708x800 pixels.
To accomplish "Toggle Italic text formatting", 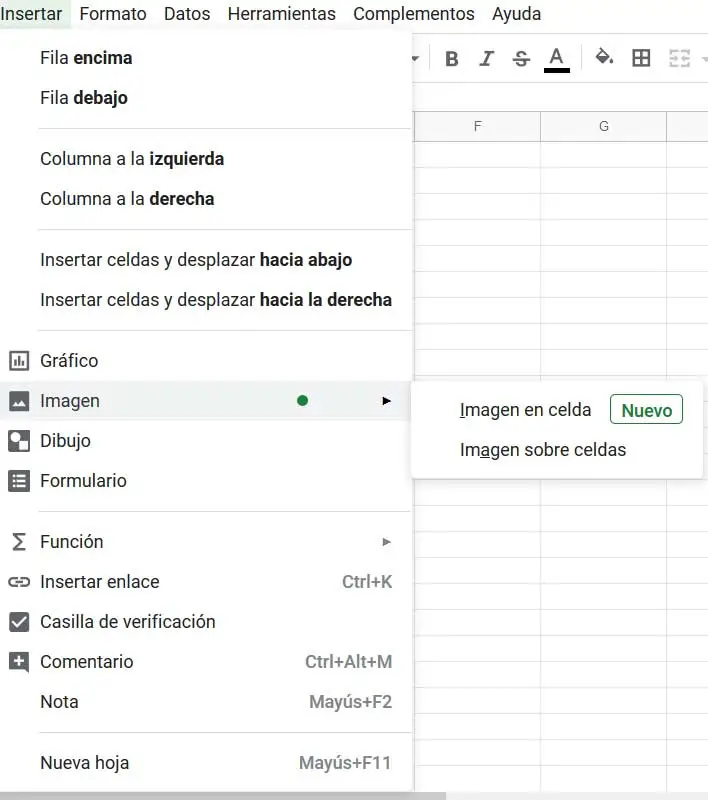I will point(486,59).
